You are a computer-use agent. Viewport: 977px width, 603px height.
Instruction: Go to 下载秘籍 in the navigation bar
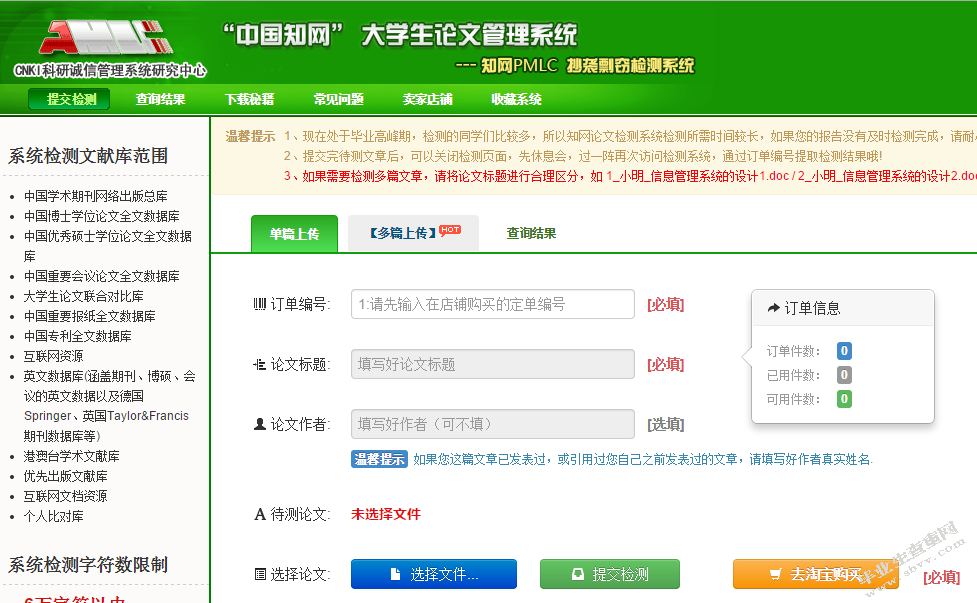coord(249,99)
